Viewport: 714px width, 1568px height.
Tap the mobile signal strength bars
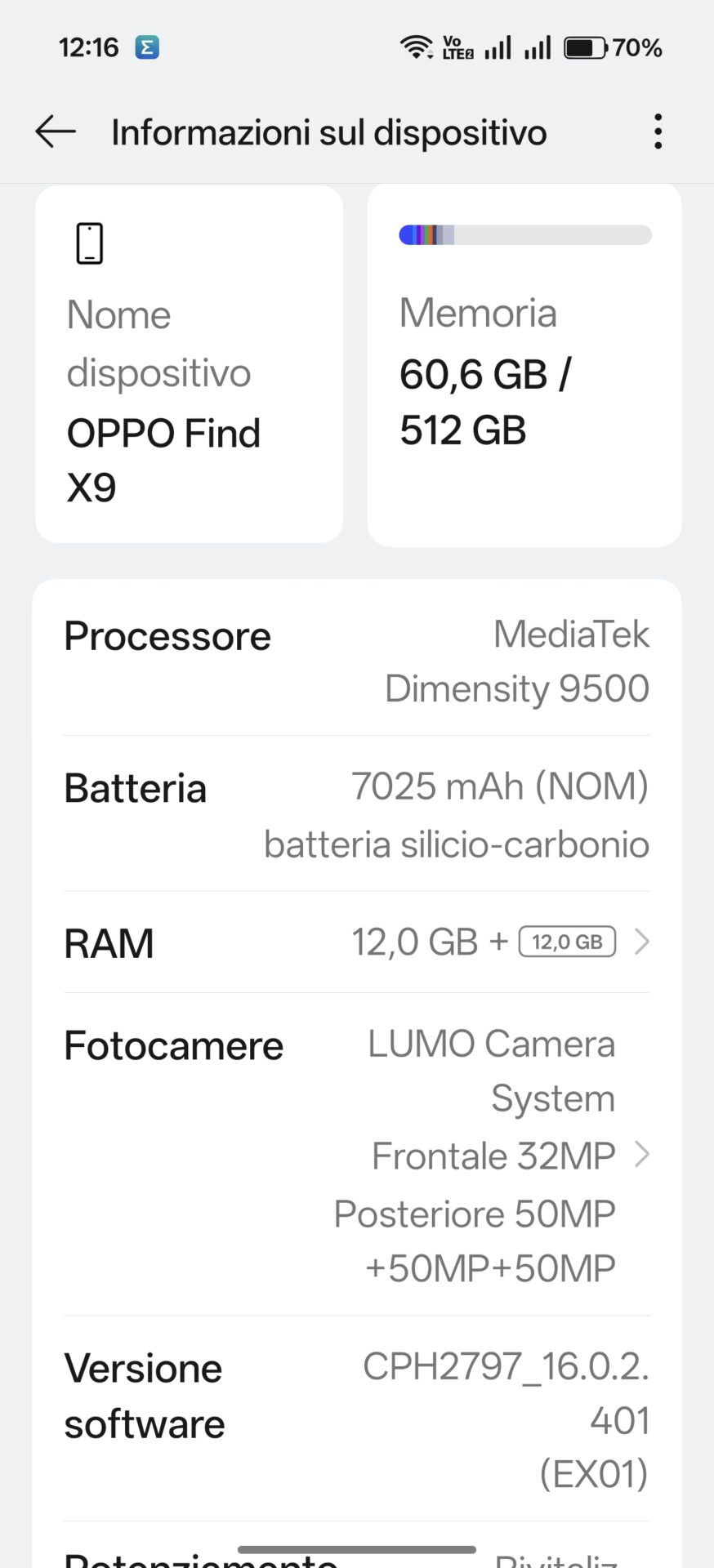pyautogui.click(x=518, y=47)
